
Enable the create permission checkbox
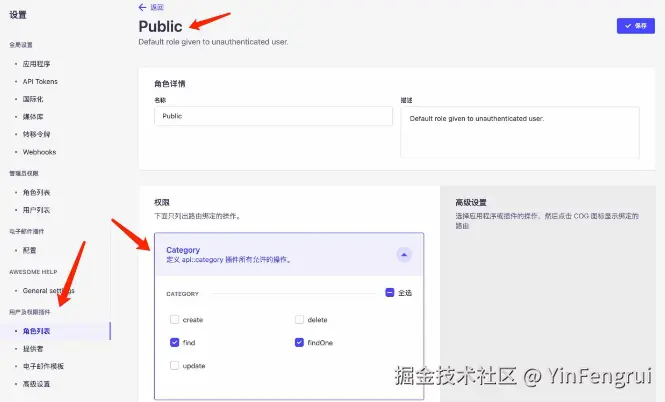click(174, 319)
